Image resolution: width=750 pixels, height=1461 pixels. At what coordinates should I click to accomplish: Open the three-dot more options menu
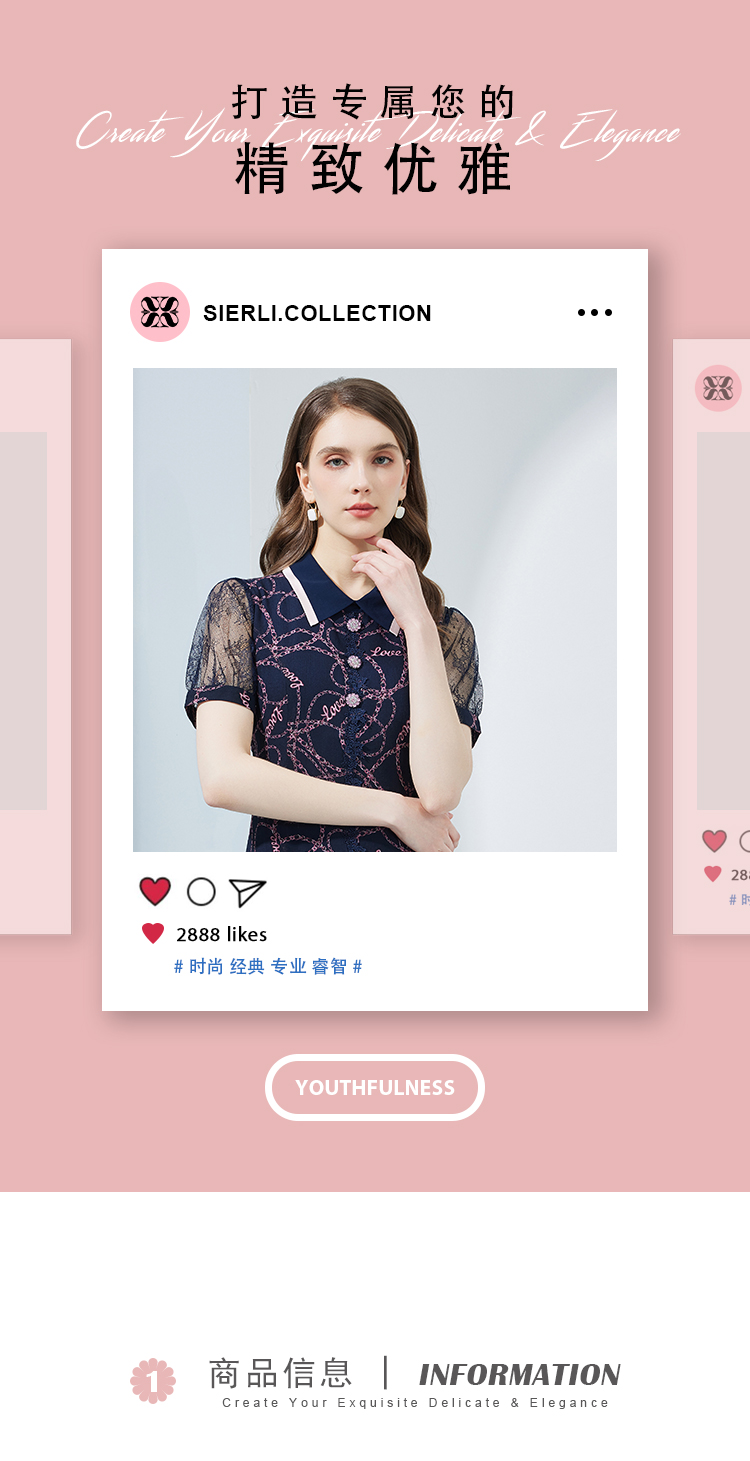click(x=595, y=313)
